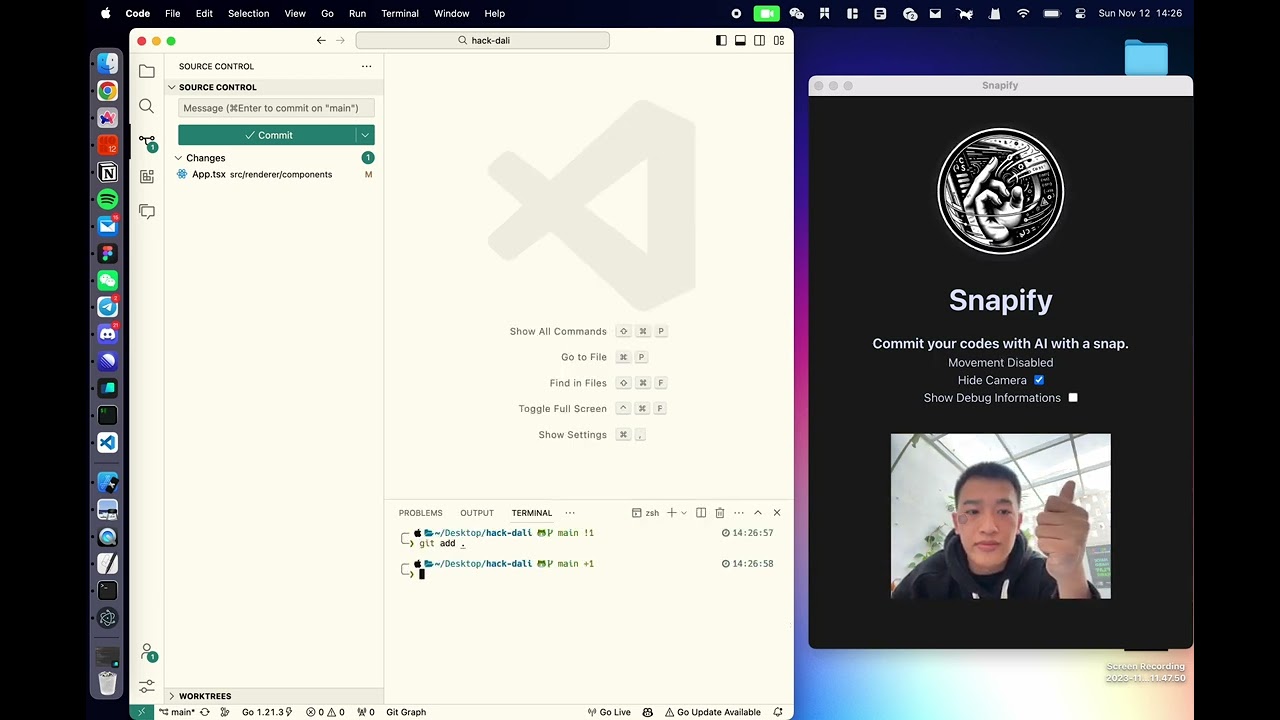The image size is (1280, 720).
Task: Collapse the Changes group
Action: [205, 158]
